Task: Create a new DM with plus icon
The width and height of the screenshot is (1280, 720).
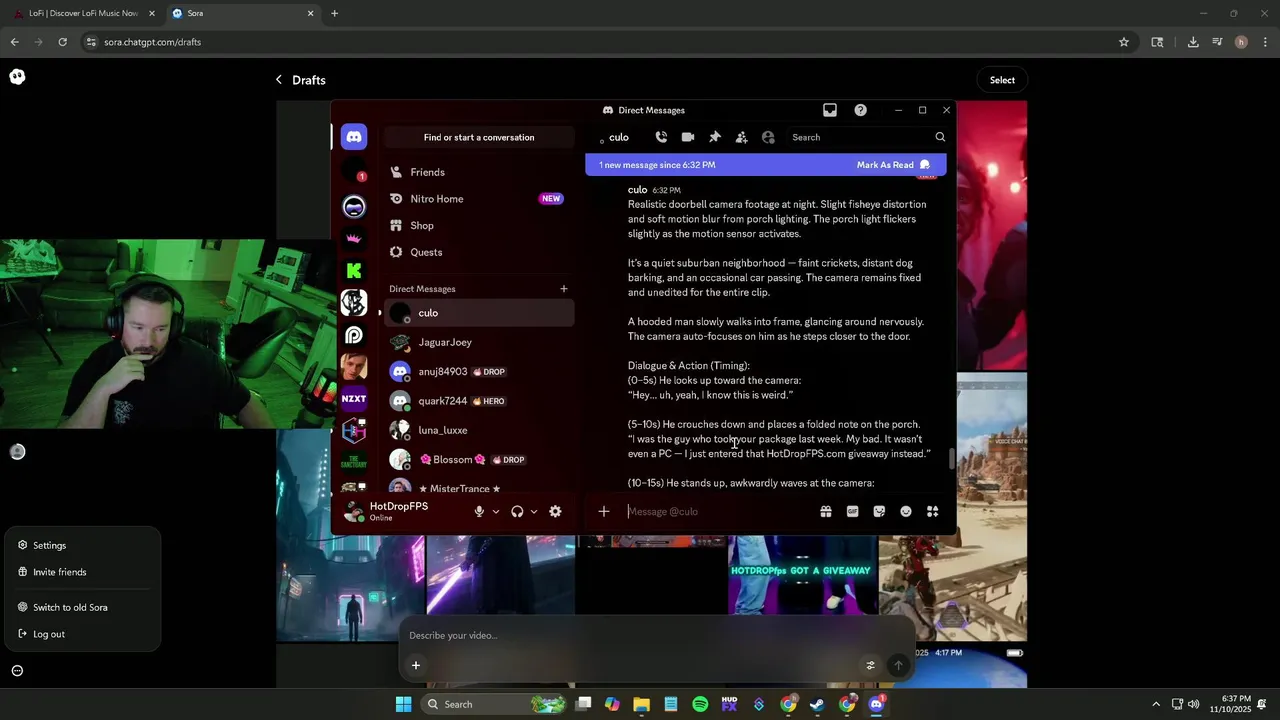Action: 564,289
